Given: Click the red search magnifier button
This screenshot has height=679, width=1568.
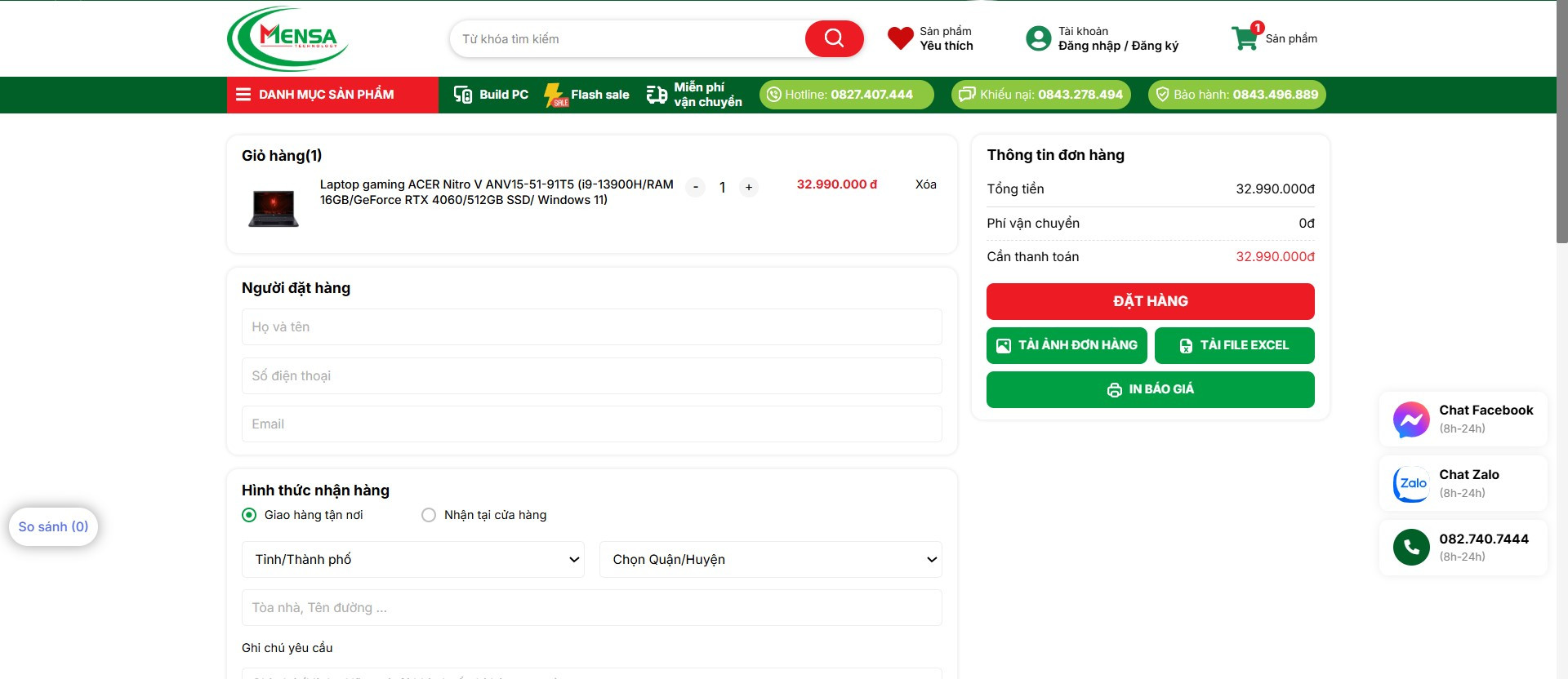Looking at the screenshot, I should (x=834, y=38).
